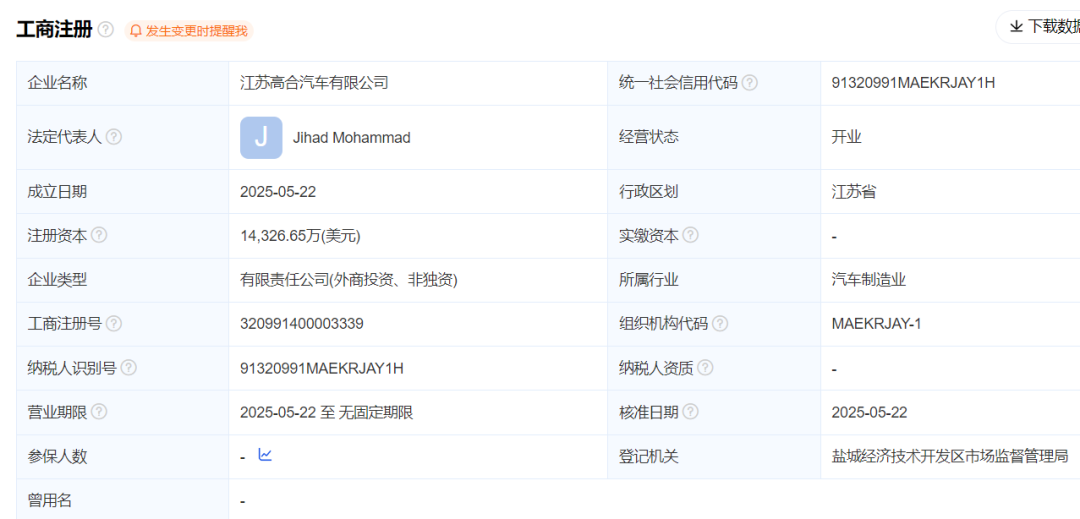Click the 下载数据 download button
This screenshot has height=519, width=1080.
[1040, 27]
